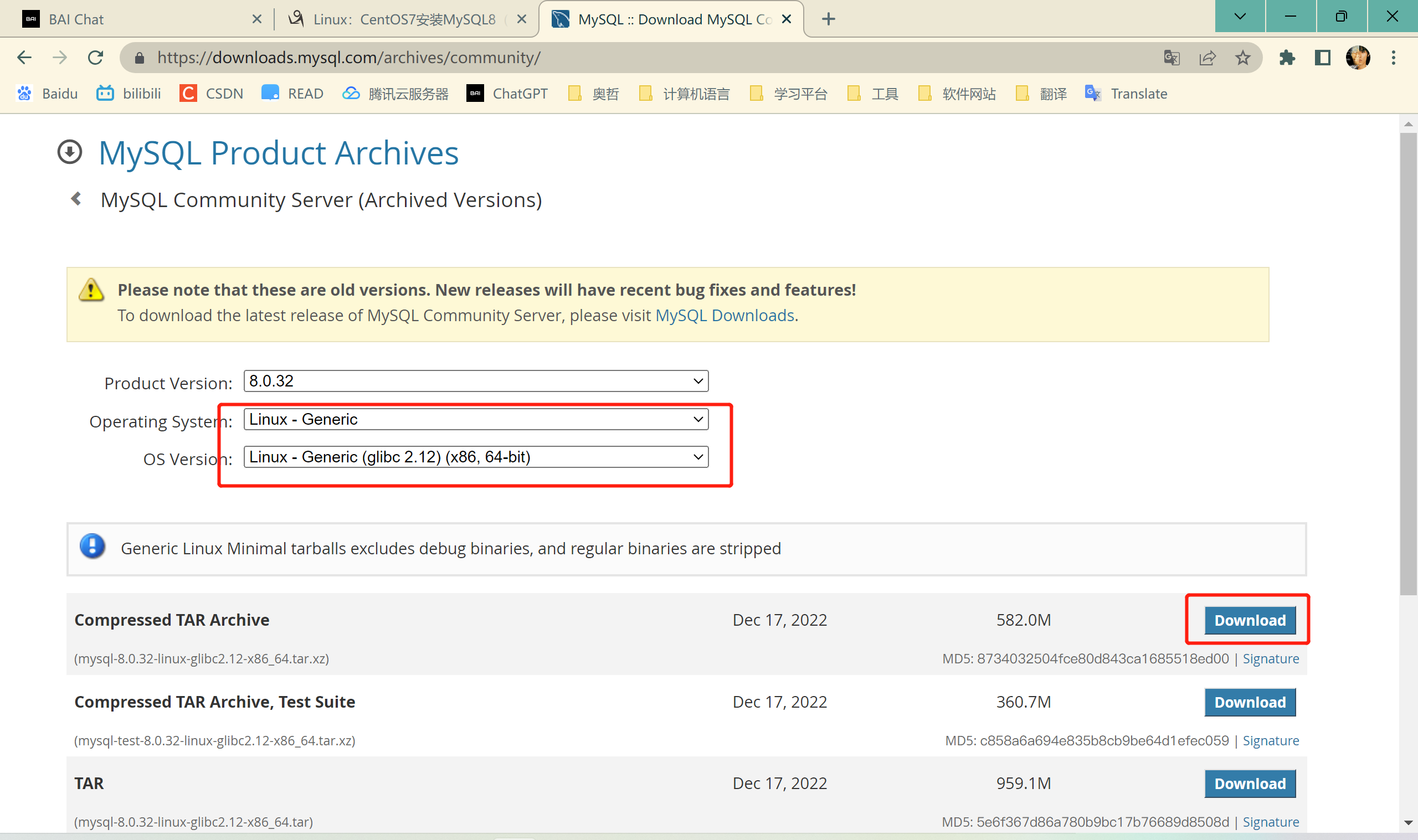This screenshot has width=1418, height=840.
Task: Open the 奥哲 bookmark folder
Action: 593,94
